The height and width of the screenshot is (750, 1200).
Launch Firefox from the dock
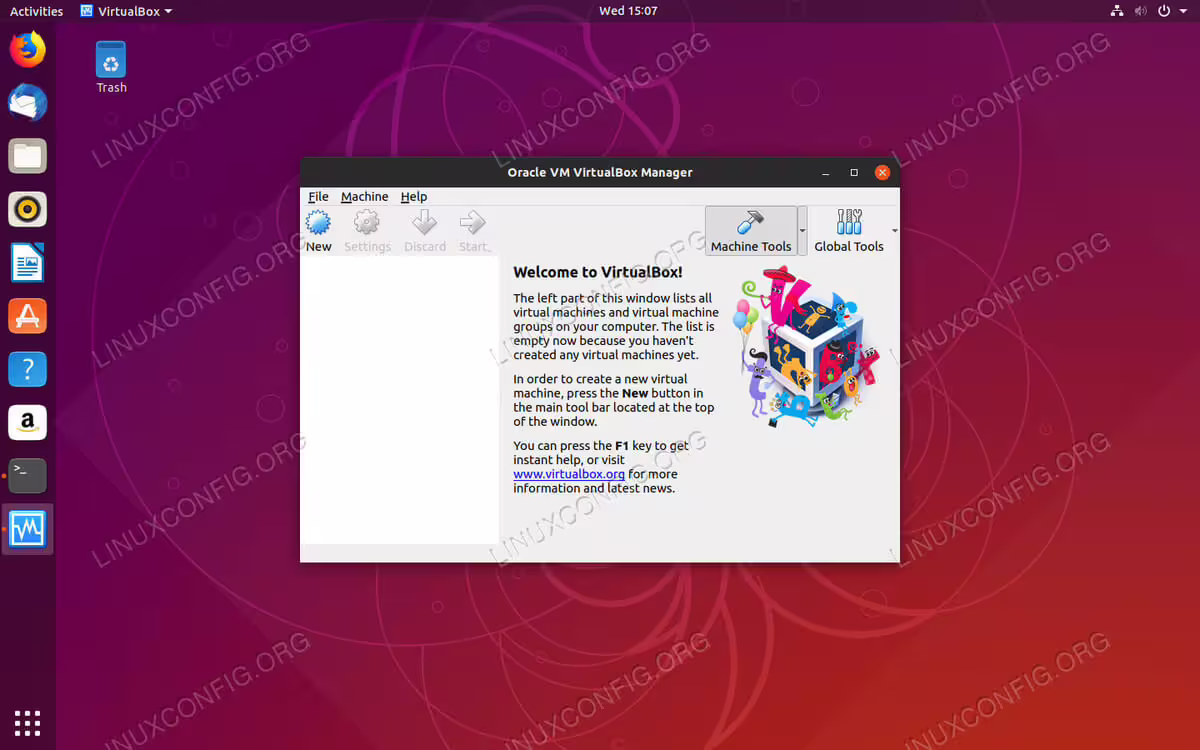coord(28,49)
